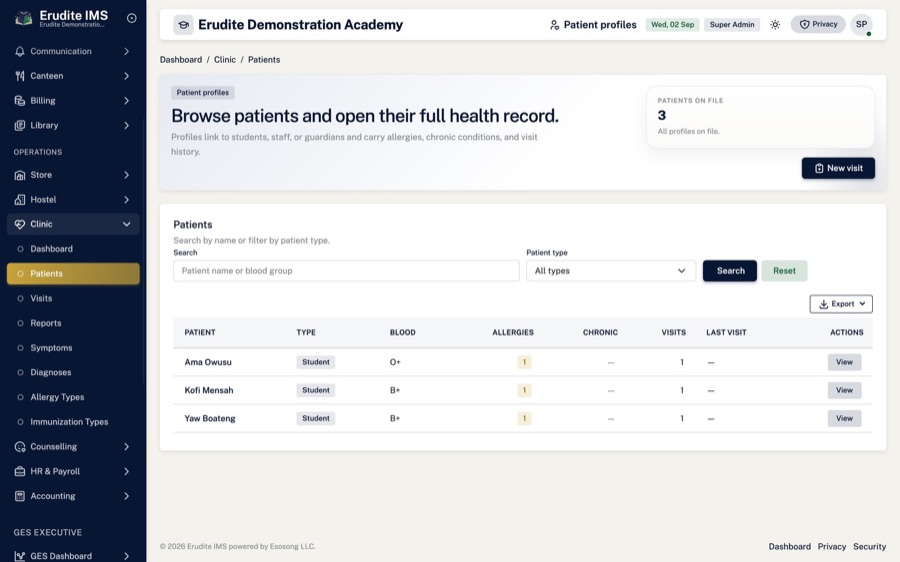Click the sidebar collapse circle icon
This screenshot has width=900, height=562.
[x=131, y=18]
